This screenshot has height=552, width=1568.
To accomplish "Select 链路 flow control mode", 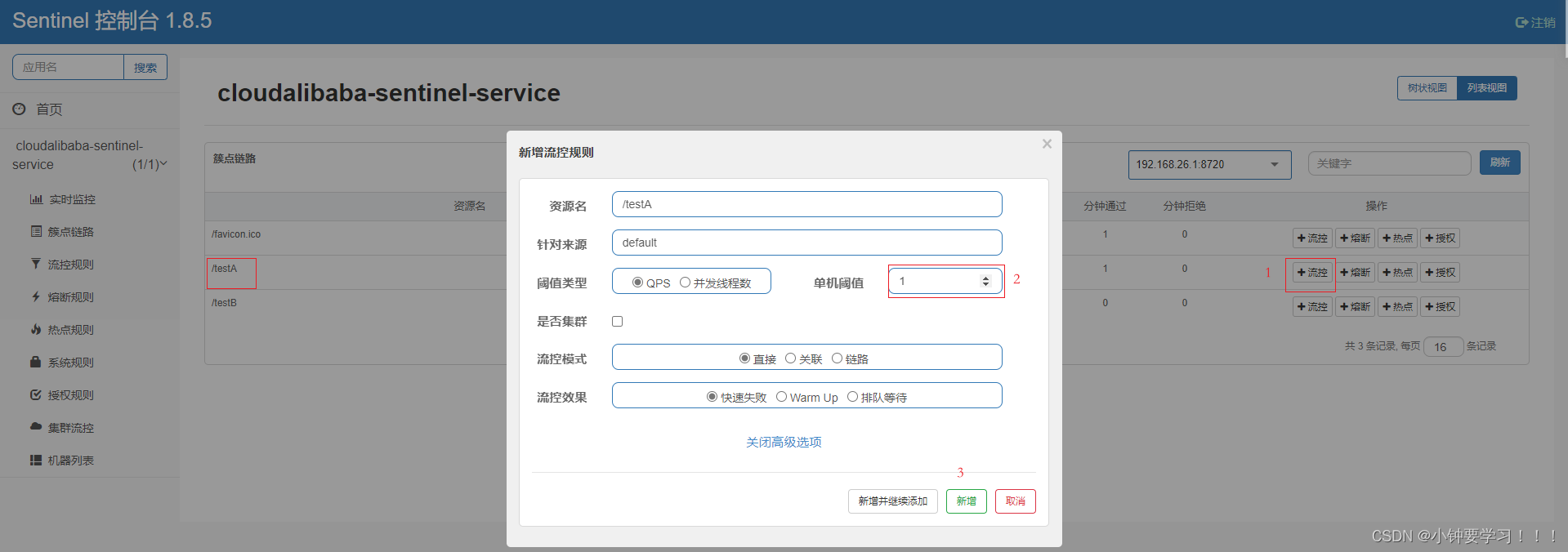I will click(837, 358).
